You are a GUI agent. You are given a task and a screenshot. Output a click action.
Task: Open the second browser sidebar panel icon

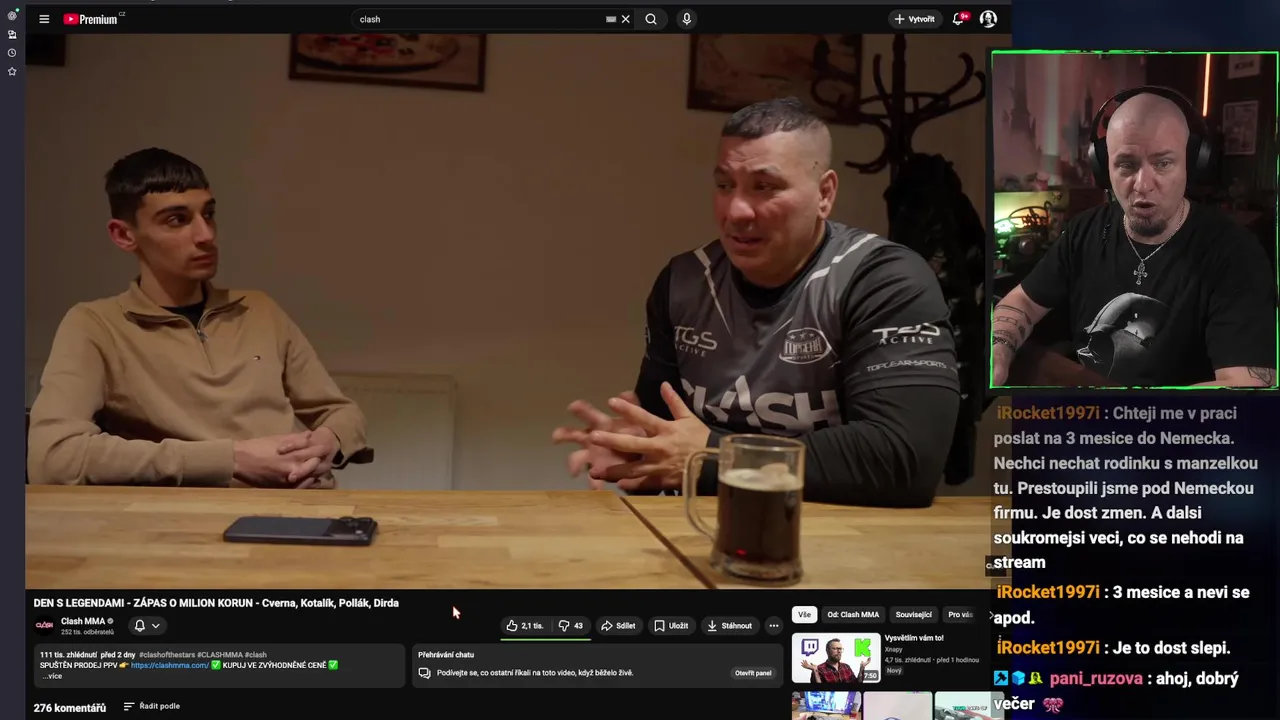[x=12, y=34]
